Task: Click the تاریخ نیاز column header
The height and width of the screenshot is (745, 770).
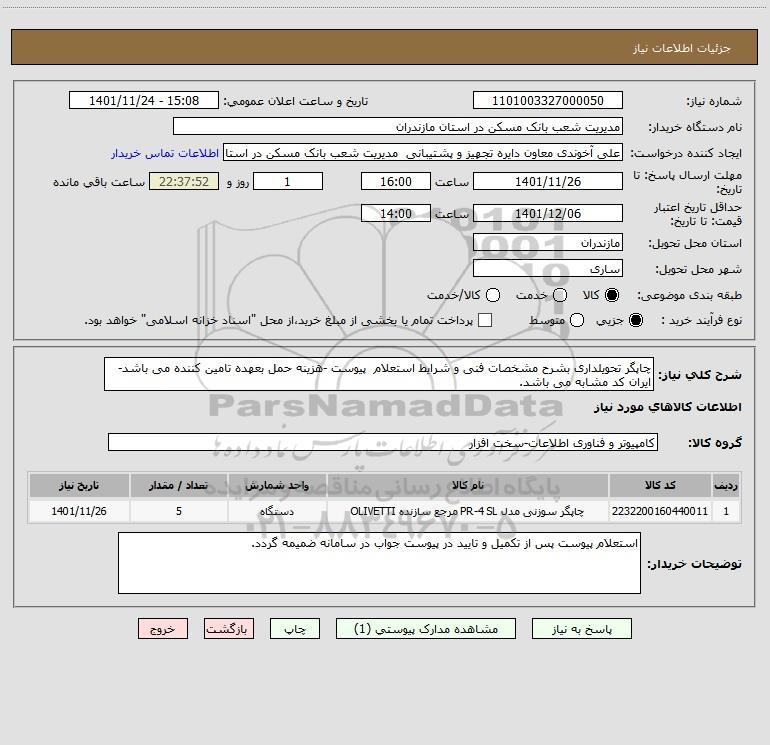Action: click(79, 485)
